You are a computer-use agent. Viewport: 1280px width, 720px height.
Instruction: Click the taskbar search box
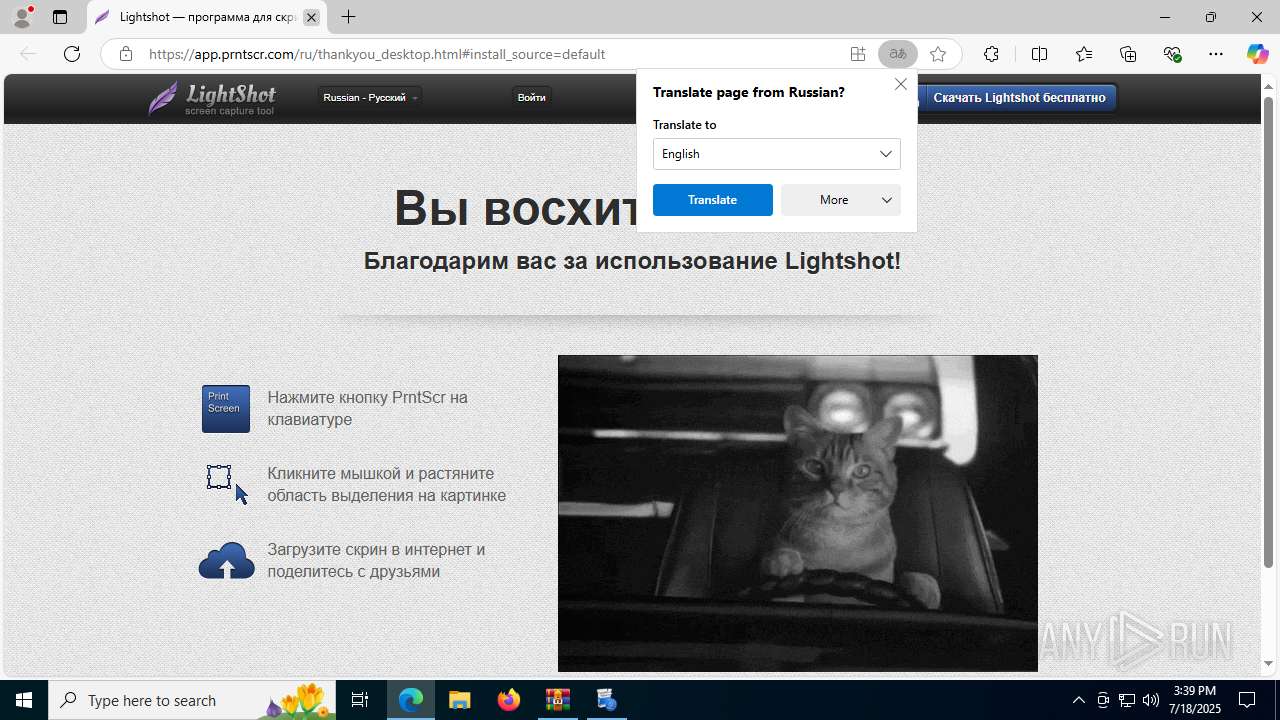192,700
